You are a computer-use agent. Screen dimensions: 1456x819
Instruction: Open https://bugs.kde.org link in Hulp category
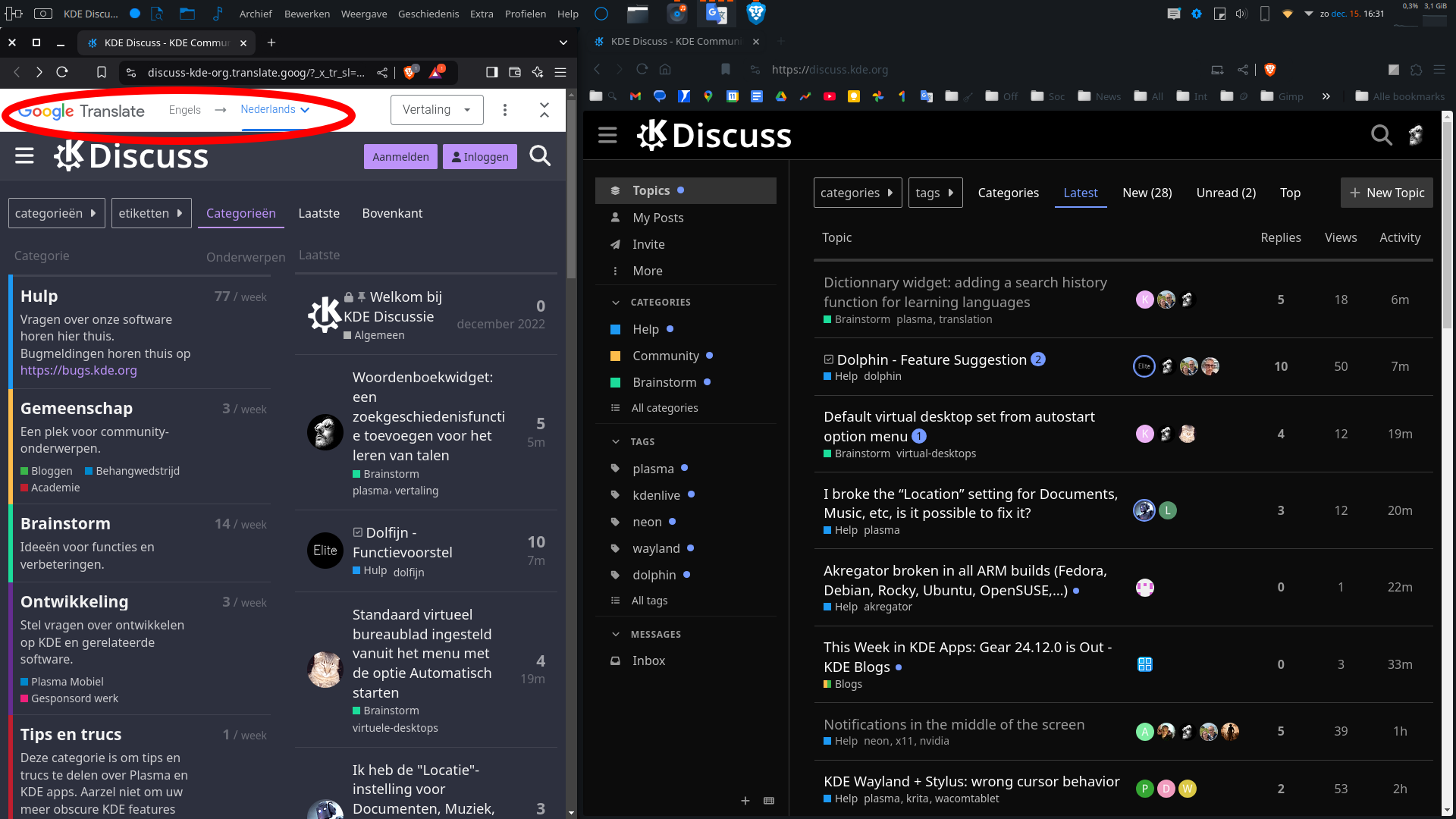point(79,370)
